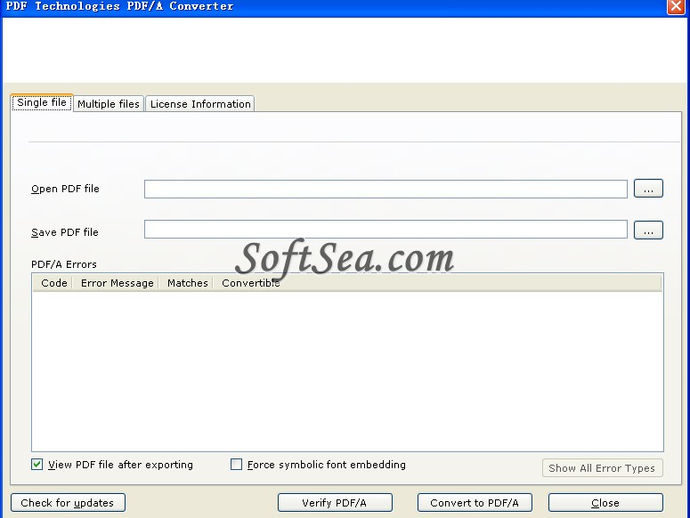Browse for the Save PDF file location

pos(648,230)
